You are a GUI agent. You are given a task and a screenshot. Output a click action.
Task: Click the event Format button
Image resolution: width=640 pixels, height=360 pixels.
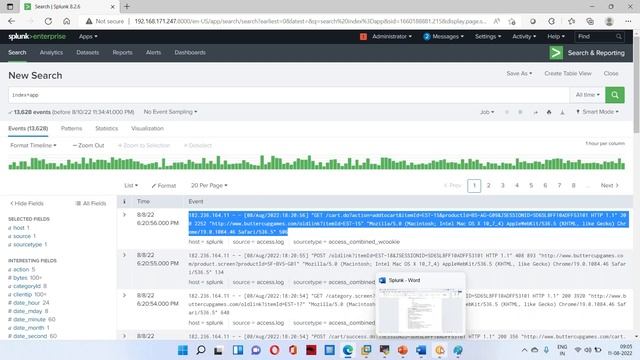(x=164, y=186)
